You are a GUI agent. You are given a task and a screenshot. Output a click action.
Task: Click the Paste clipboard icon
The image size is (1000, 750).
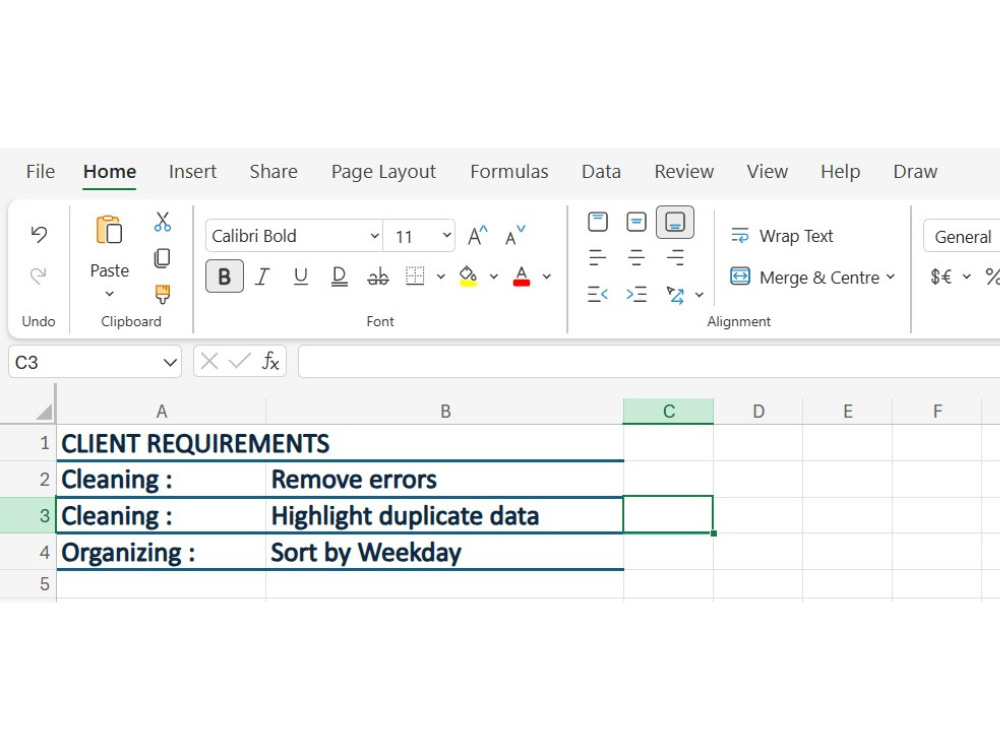click(x=109, y=230)
